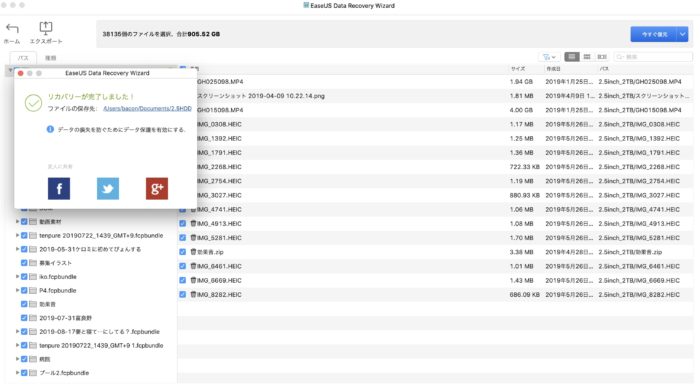700x392 pixels.
Task: Click trash icon beside IMG_5281.HEIC
Action: (193, 238)
